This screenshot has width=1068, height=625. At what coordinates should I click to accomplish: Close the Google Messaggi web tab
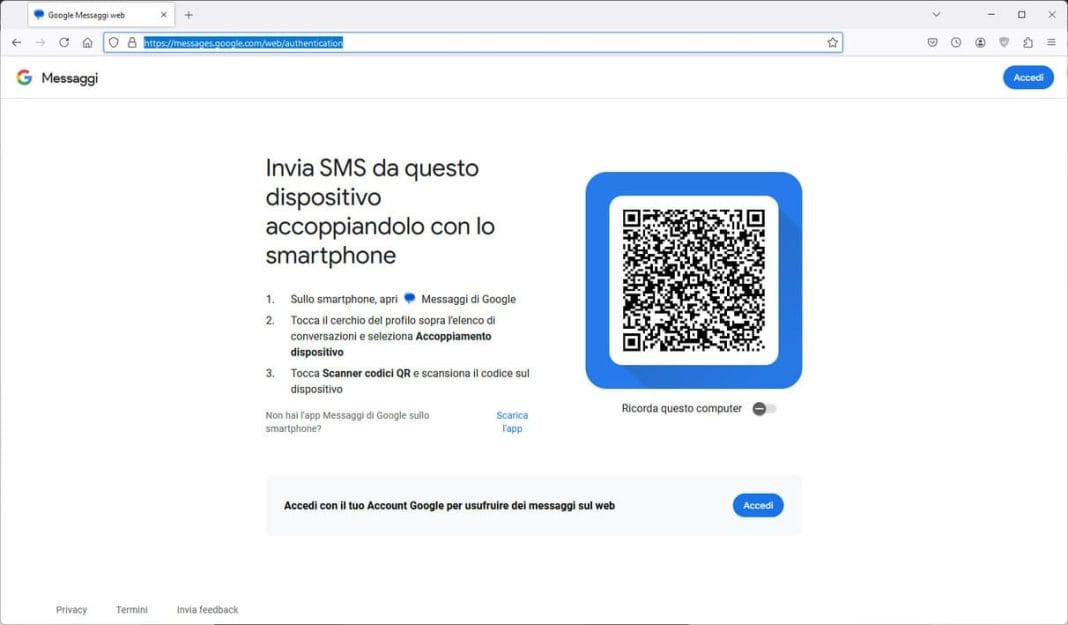click(x=163, y=14)
